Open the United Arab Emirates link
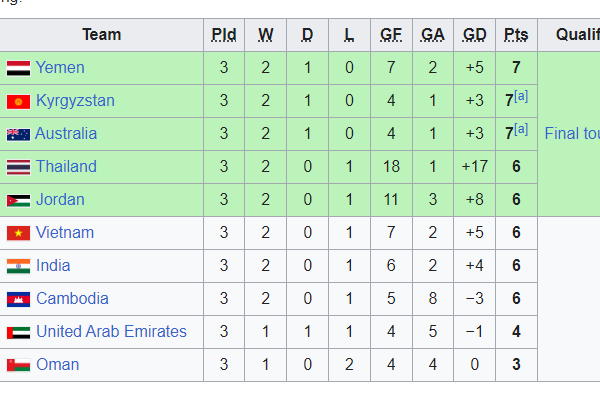600x394 pixels. [x=111, y=331]
